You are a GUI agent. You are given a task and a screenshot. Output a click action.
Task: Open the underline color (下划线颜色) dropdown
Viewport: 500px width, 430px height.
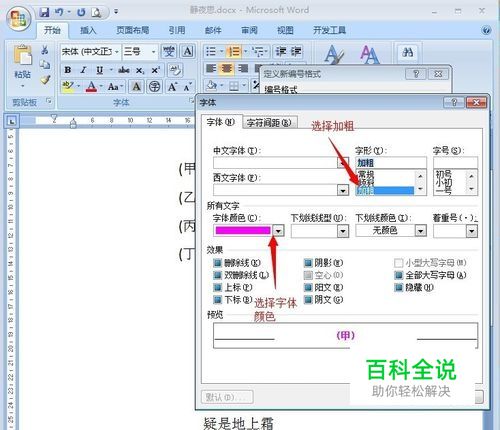pyautogui.click(x=421, y=231)
